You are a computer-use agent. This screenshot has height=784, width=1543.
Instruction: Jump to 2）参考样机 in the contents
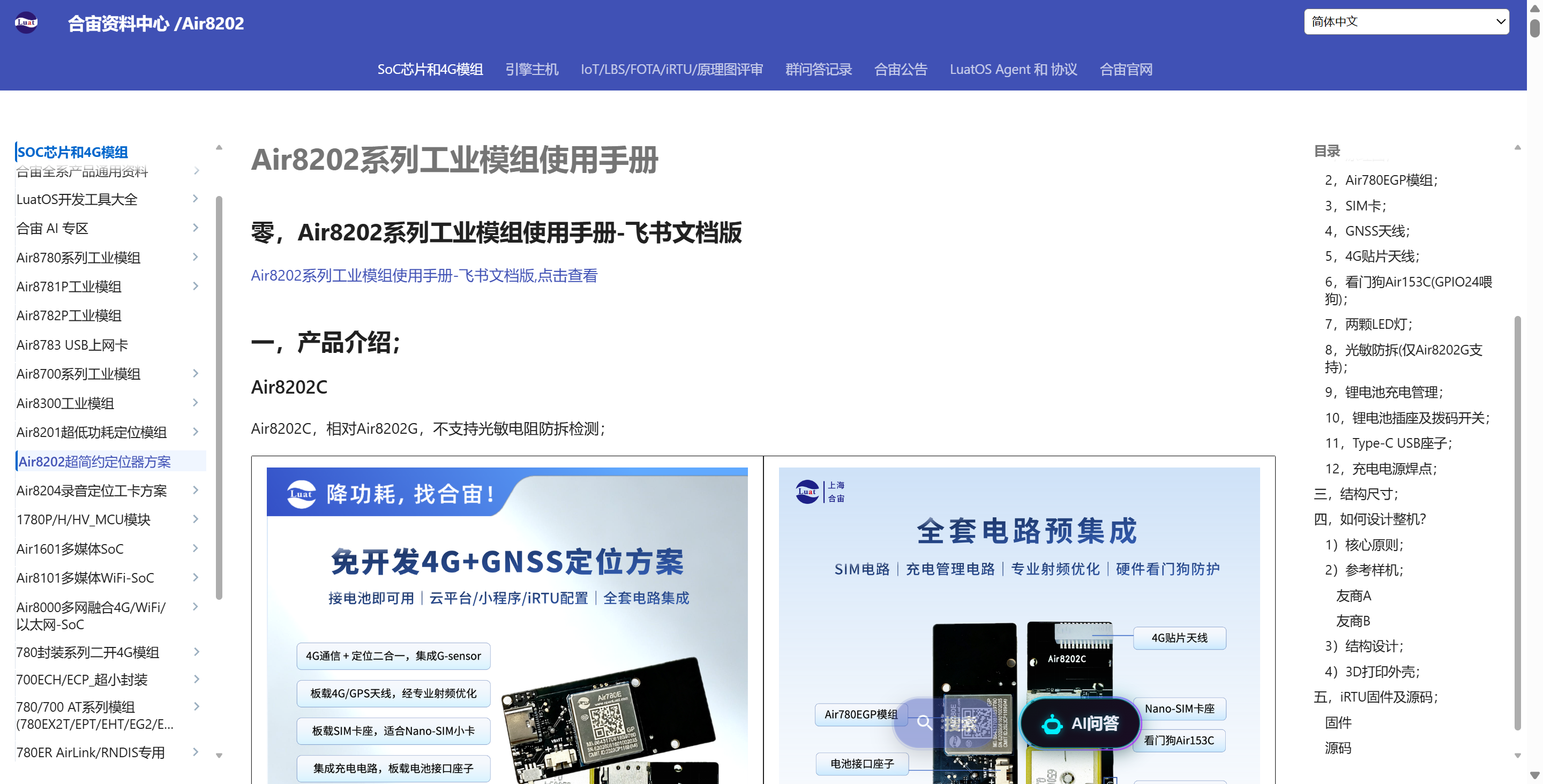pos(1364,570)
